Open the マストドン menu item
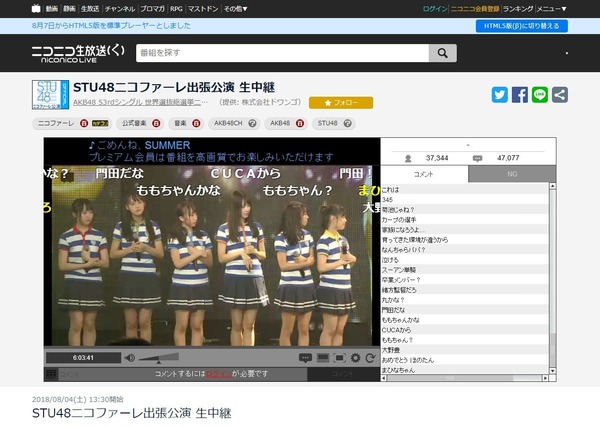The height and width of the screenshot is (426, 600). (x=203, y=8)
